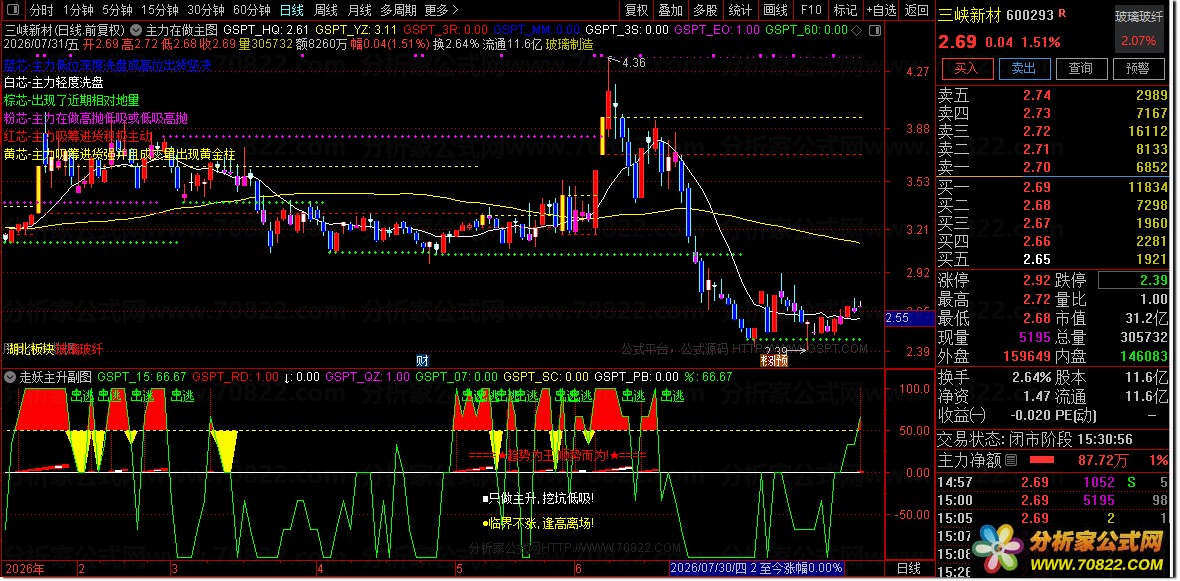Open the 走妖主升副图 indicator dropdown arrow
Screen dimensions: 1180x581
point(12,376)
